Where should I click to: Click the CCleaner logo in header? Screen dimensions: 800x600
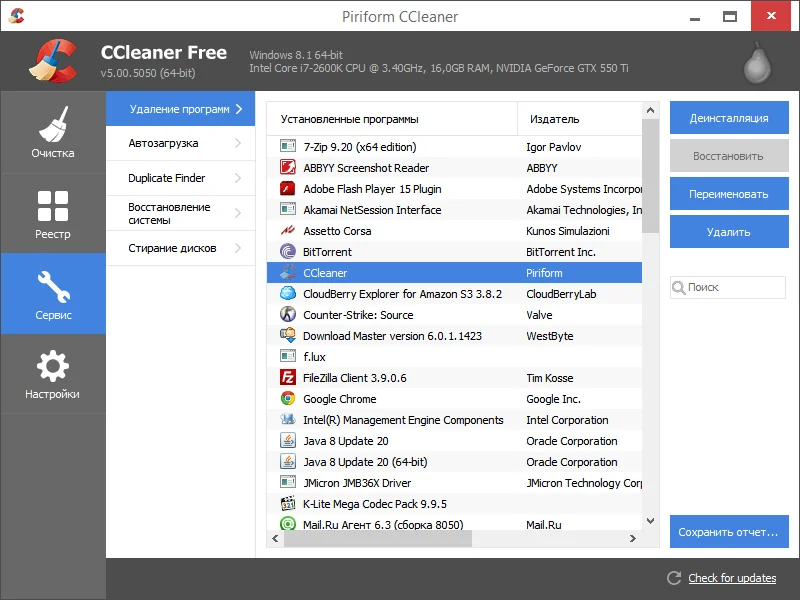click(53, 61)
